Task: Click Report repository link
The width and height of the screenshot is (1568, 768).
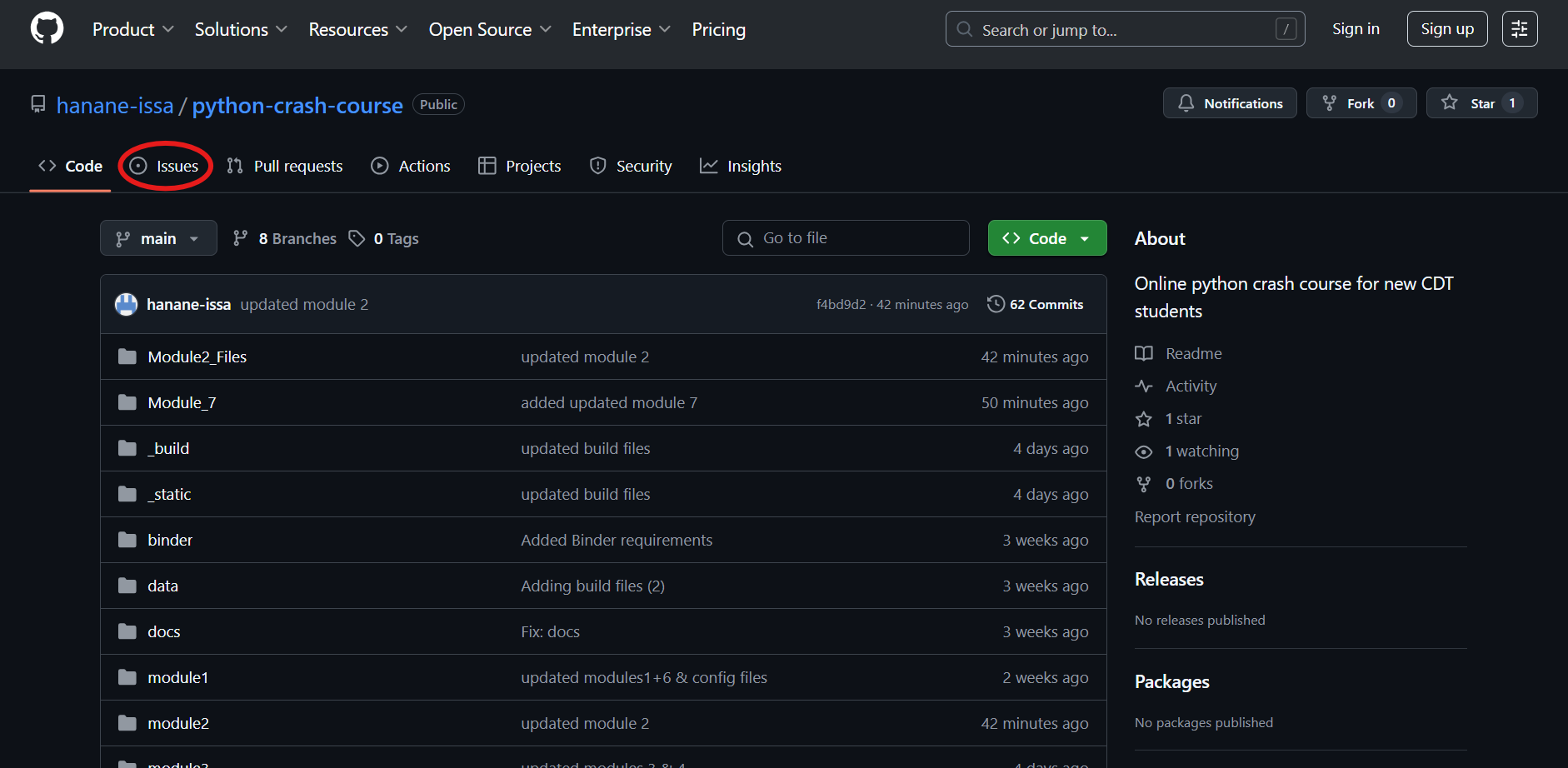Action: point(1195,516)
